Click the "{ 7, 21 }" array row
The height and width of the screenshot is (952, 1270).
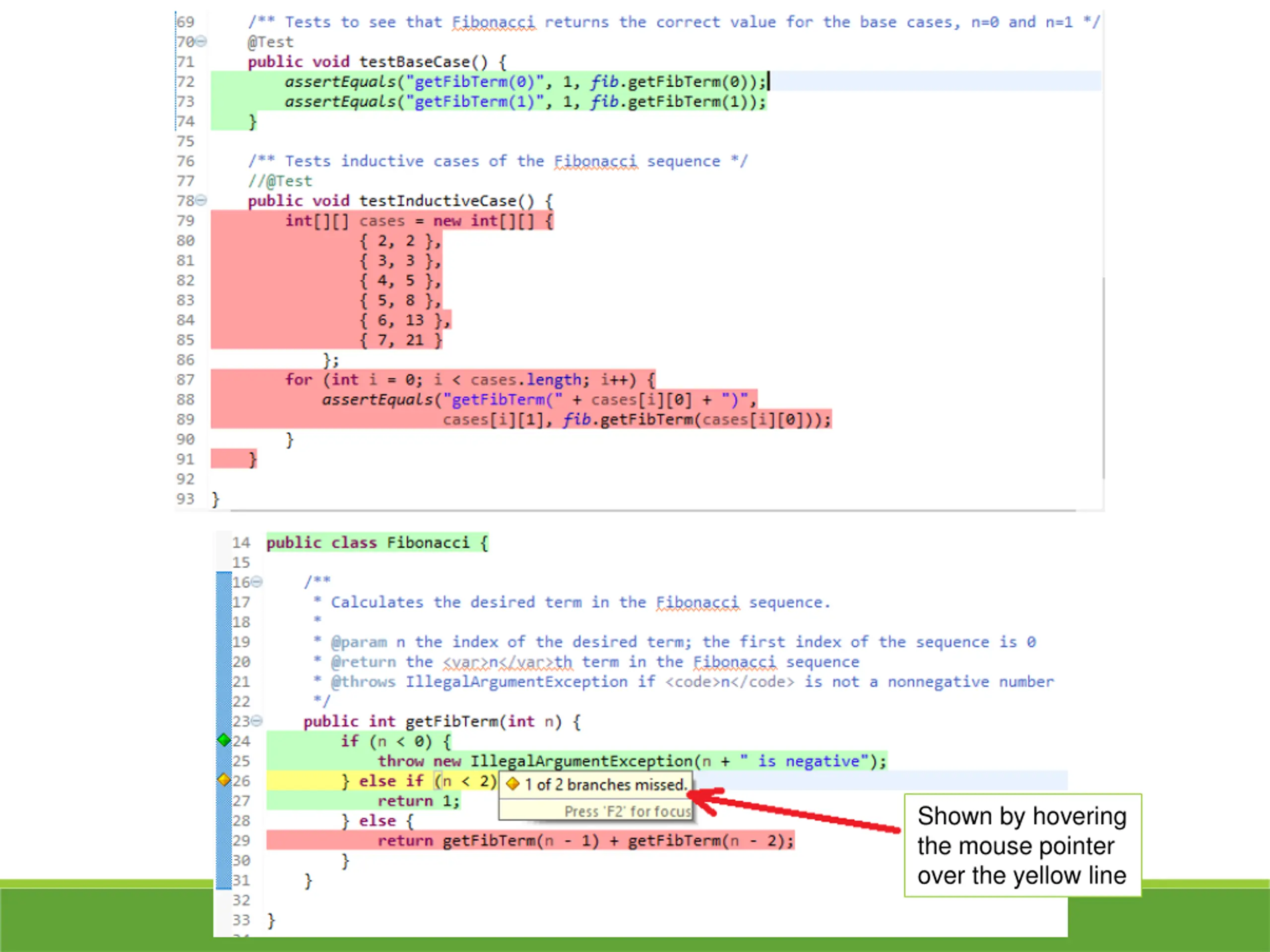[x=400, y=340]
